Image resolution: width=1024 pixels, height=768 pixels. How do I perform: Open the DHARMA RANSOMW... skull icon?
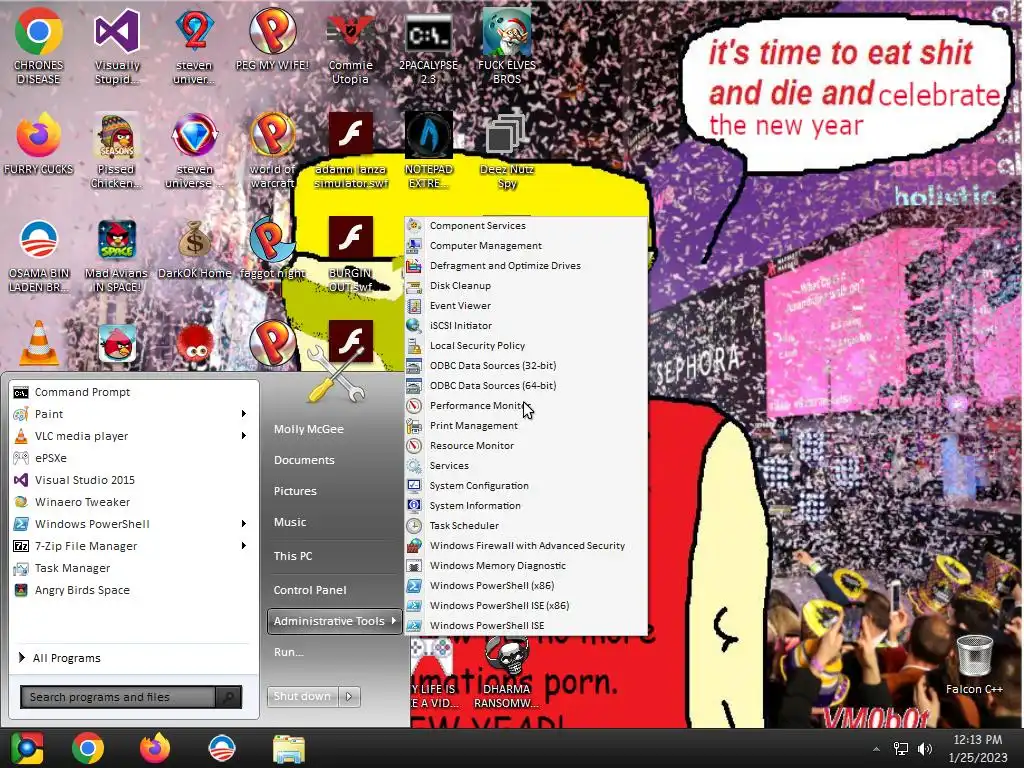[507, 656]
